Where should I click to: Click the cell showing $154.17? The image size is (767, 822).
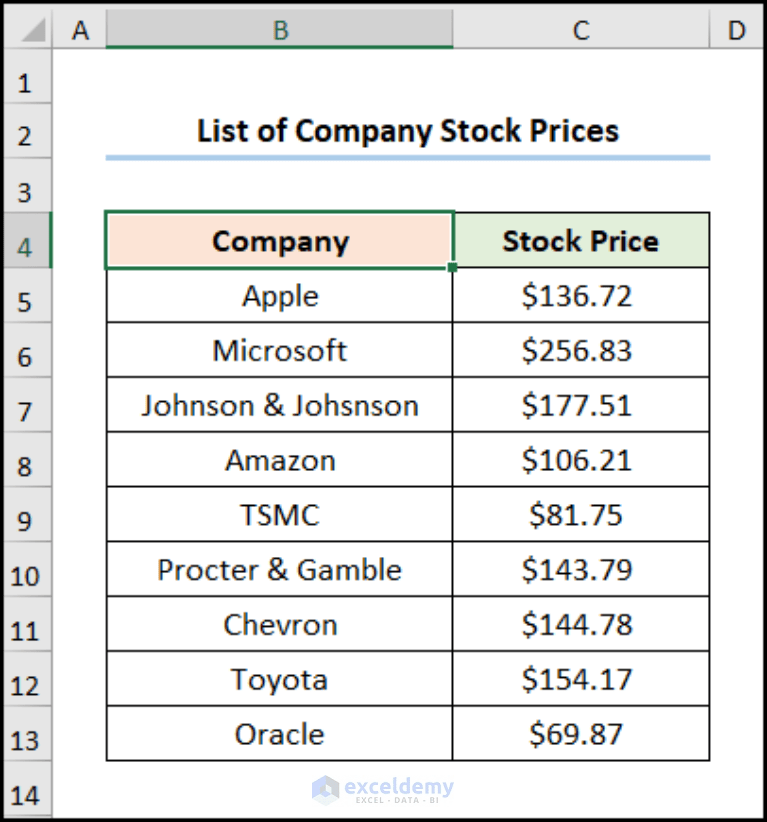(x=580, y=678)
